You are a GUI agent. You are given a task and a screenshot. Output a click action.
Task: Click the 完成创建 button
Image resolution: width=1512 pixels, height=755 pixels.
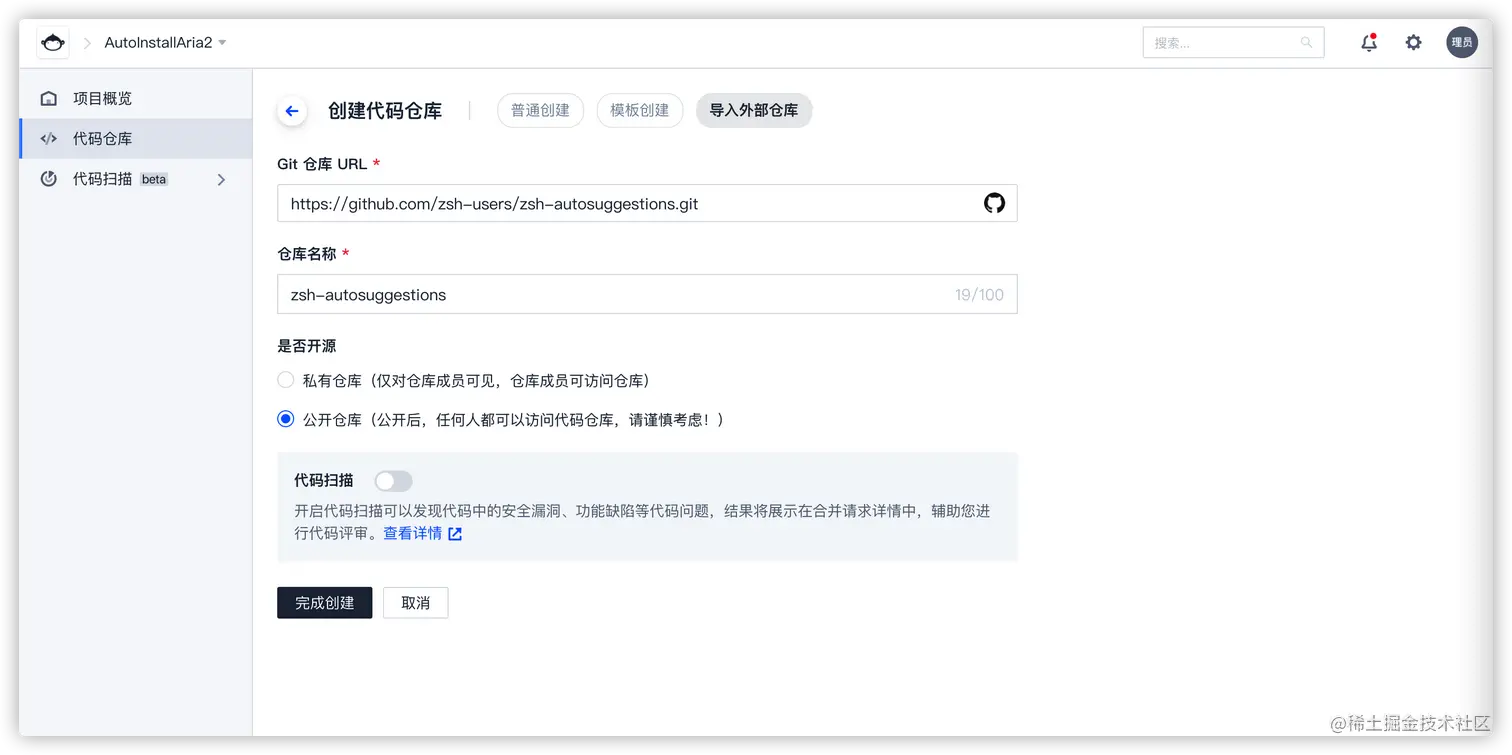324,602
